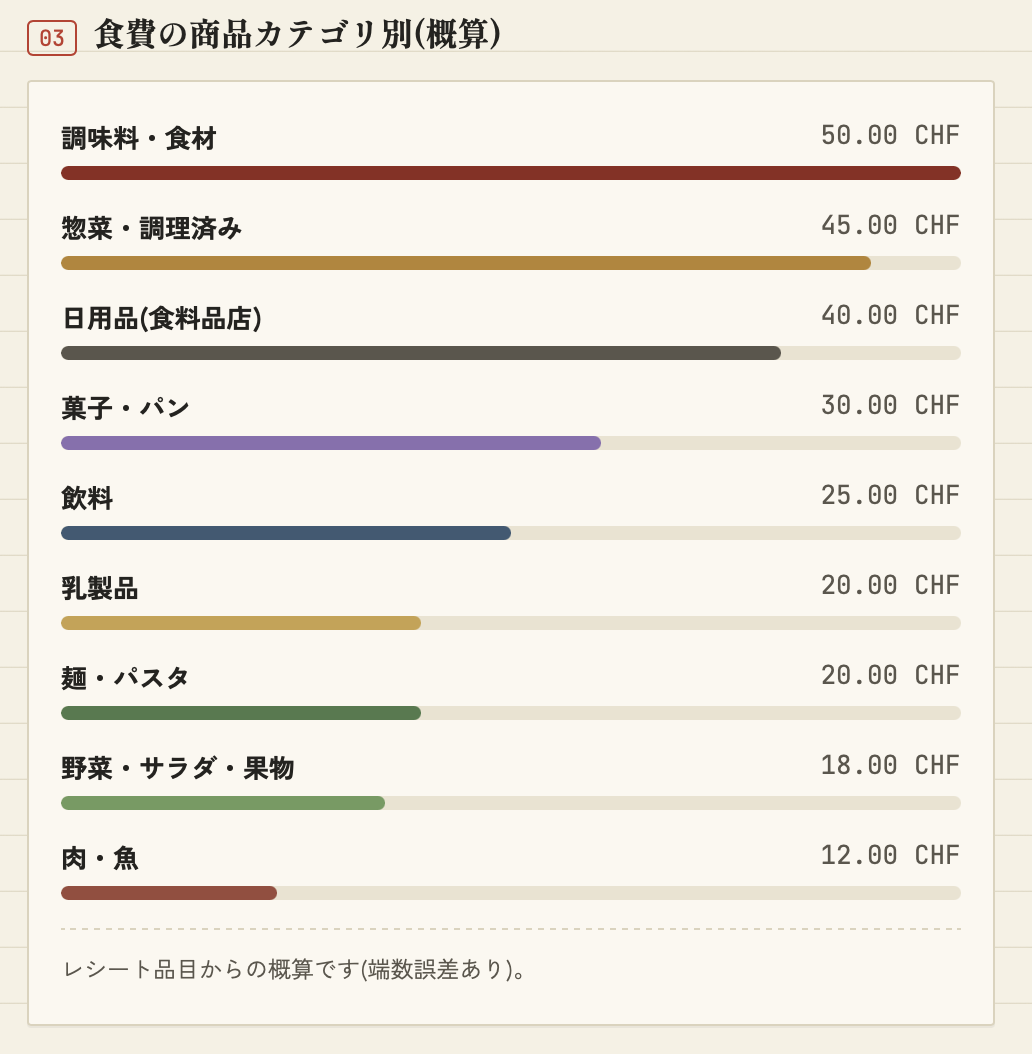The height and width of the screenshot is (1054, 1032).
Task: Click the 菓子・パン category label
Action: (126, 408)
